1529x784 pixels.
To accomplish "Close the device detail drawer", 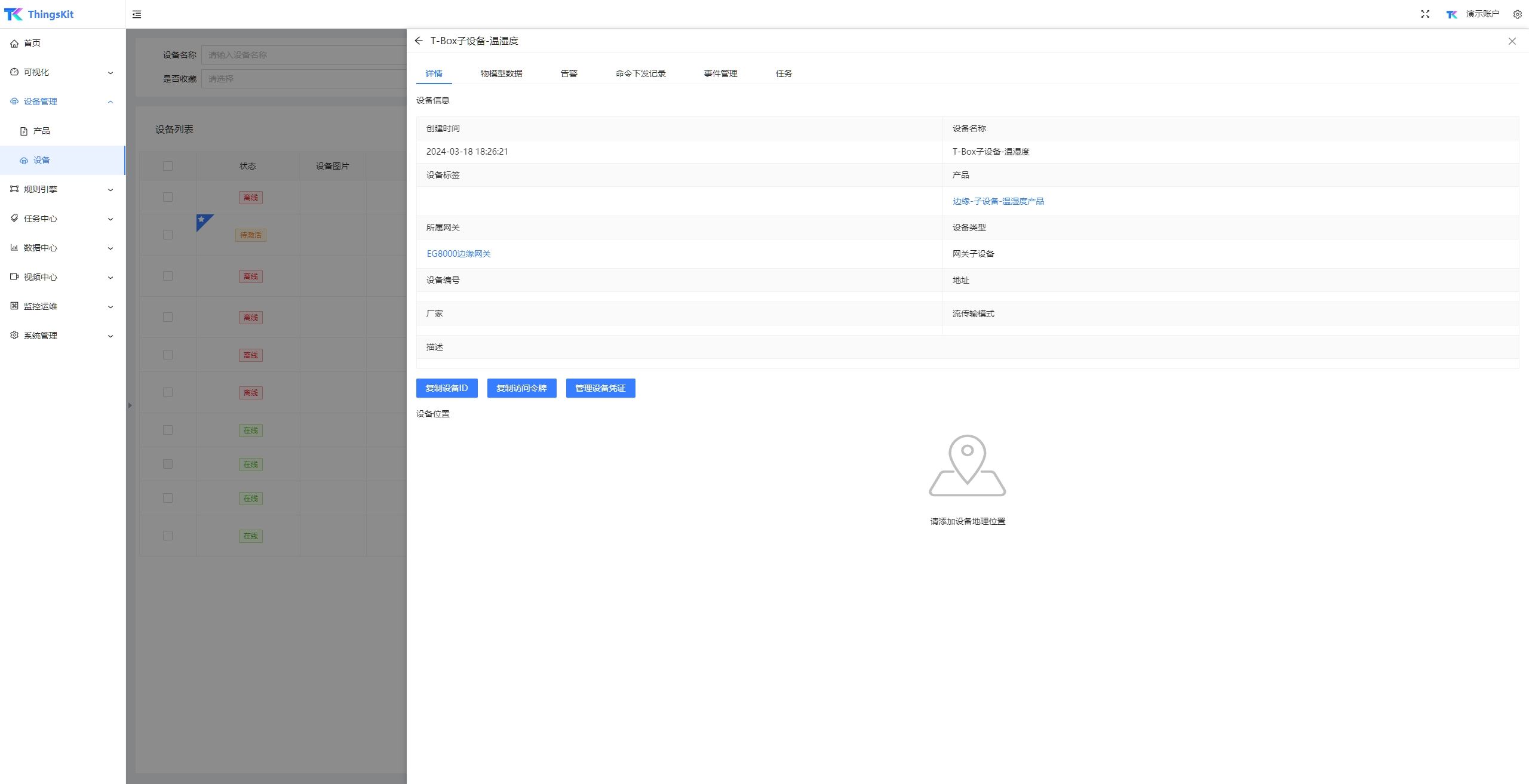I will pos(1512,41).
